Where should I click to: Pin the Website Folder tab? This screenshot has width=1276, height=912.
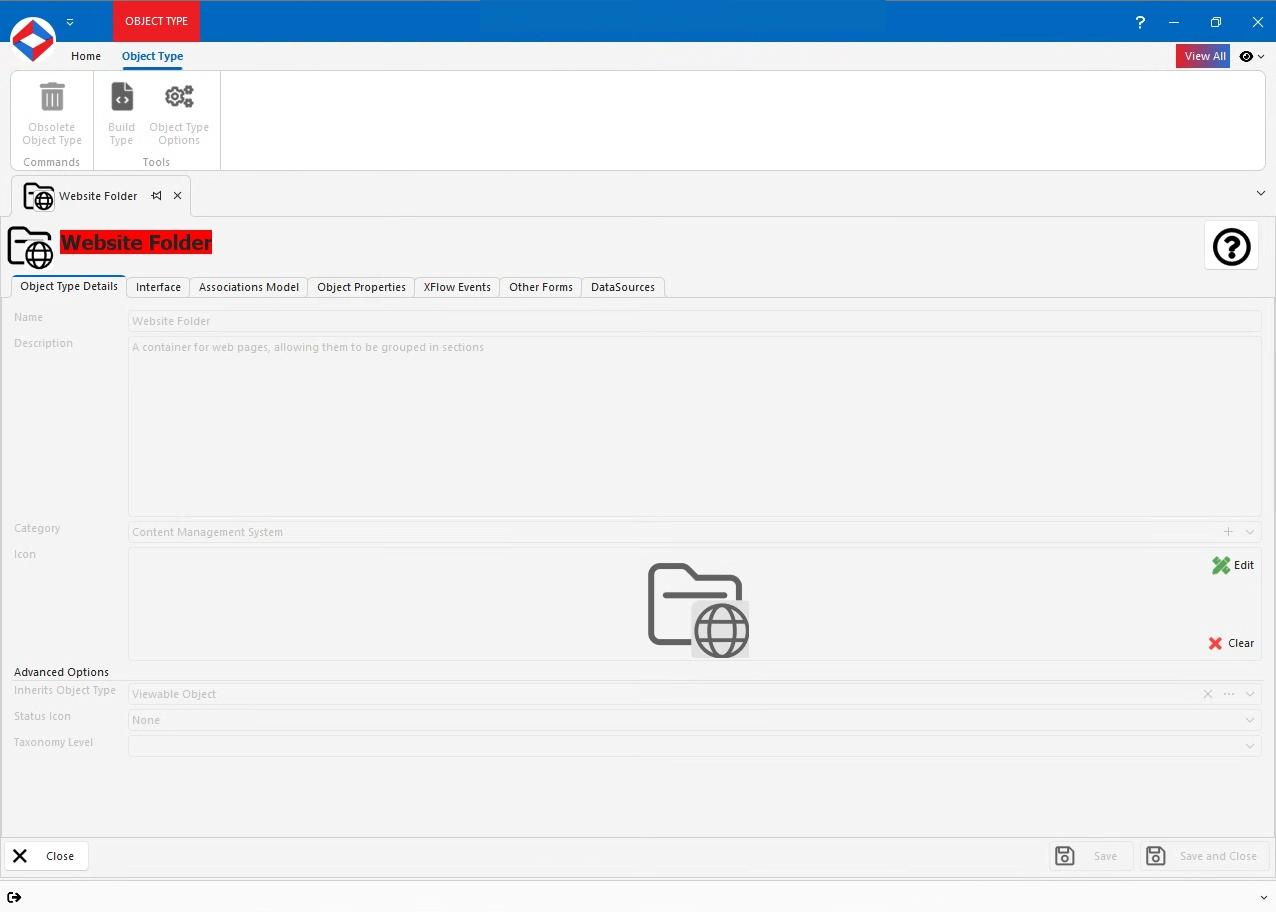[156, 196]
